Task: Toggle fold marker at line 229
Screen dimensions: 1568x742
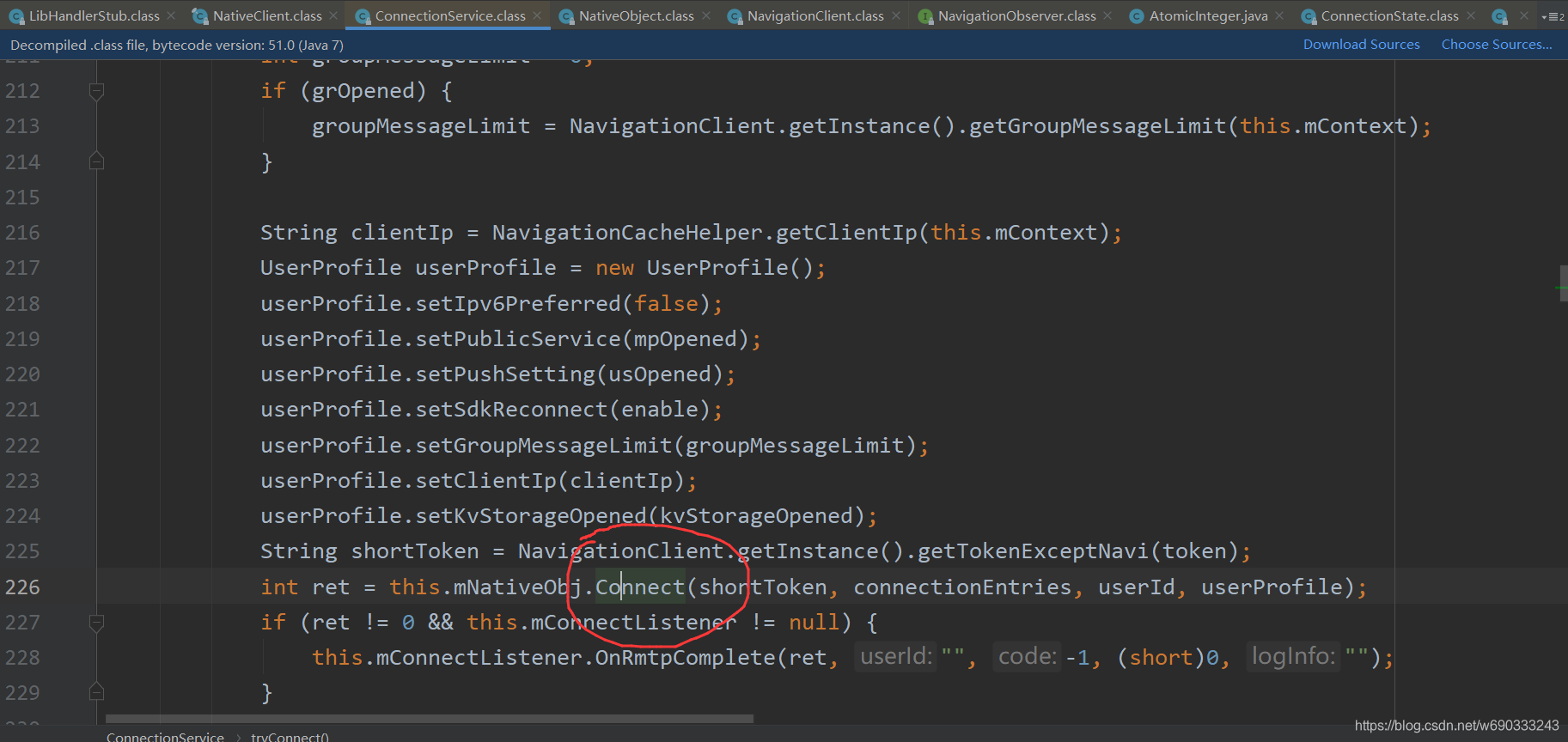Action: [x=96, y=692]
